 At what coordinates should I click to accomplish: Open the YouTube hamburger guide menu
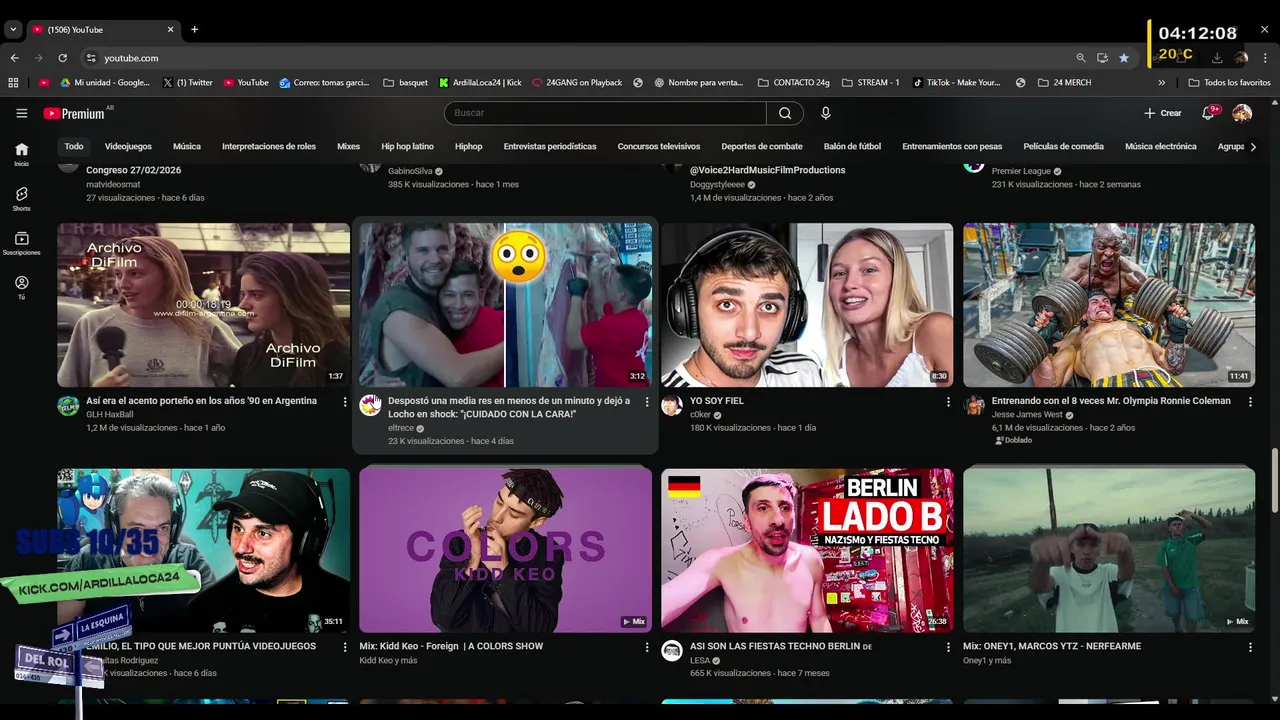(x=21, y=113)
